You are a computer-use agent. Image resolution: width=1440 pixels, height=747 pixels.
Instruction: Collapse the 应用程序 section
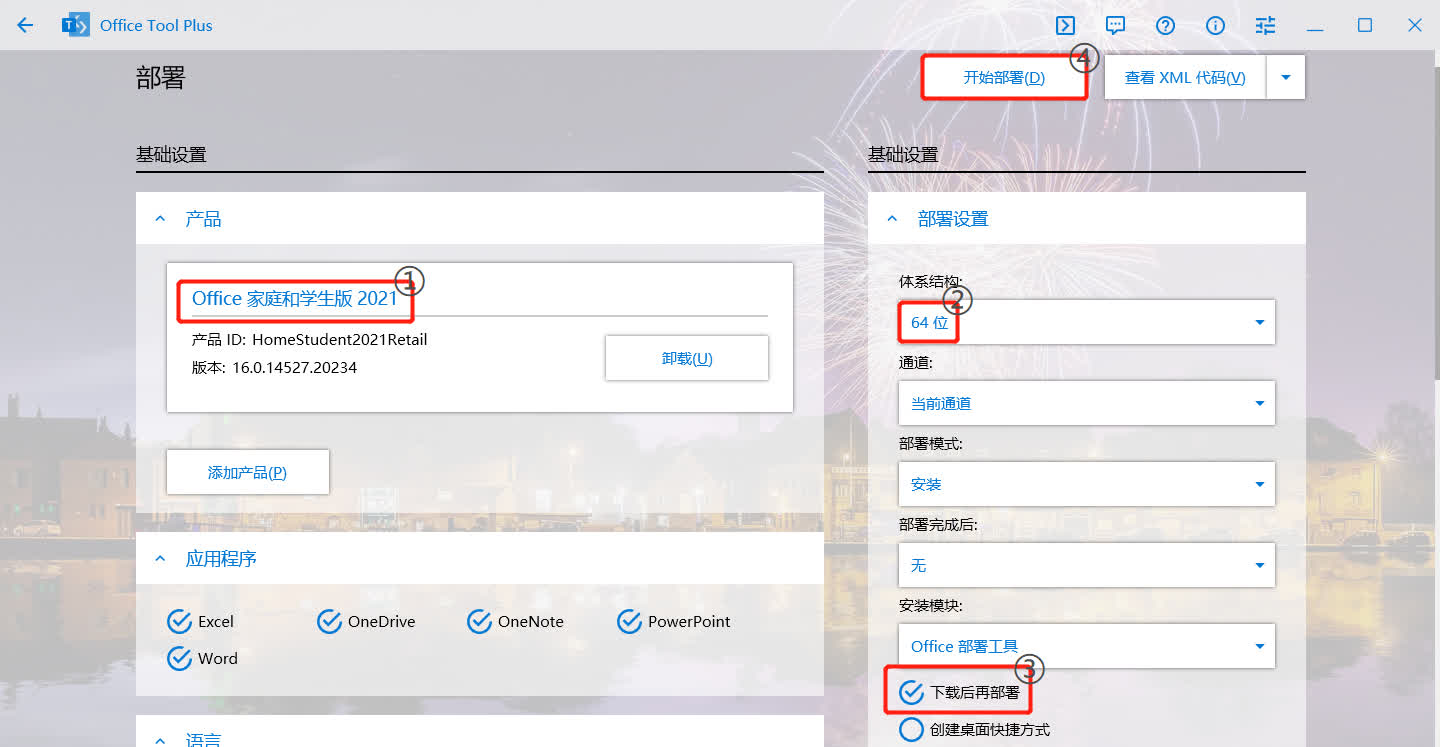[x=161, y=559]
